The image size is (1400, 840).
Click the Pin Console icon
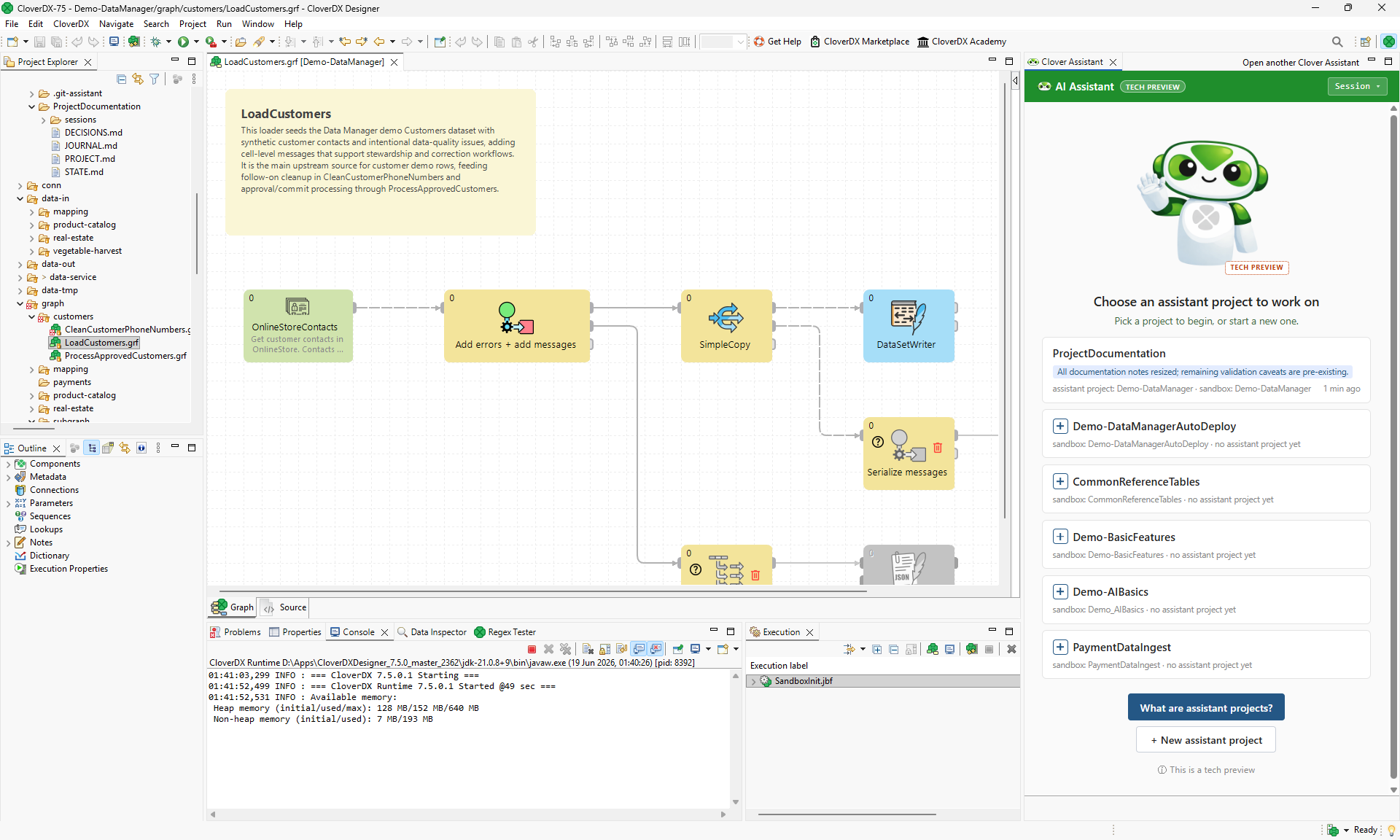click(x=678, y=649)
